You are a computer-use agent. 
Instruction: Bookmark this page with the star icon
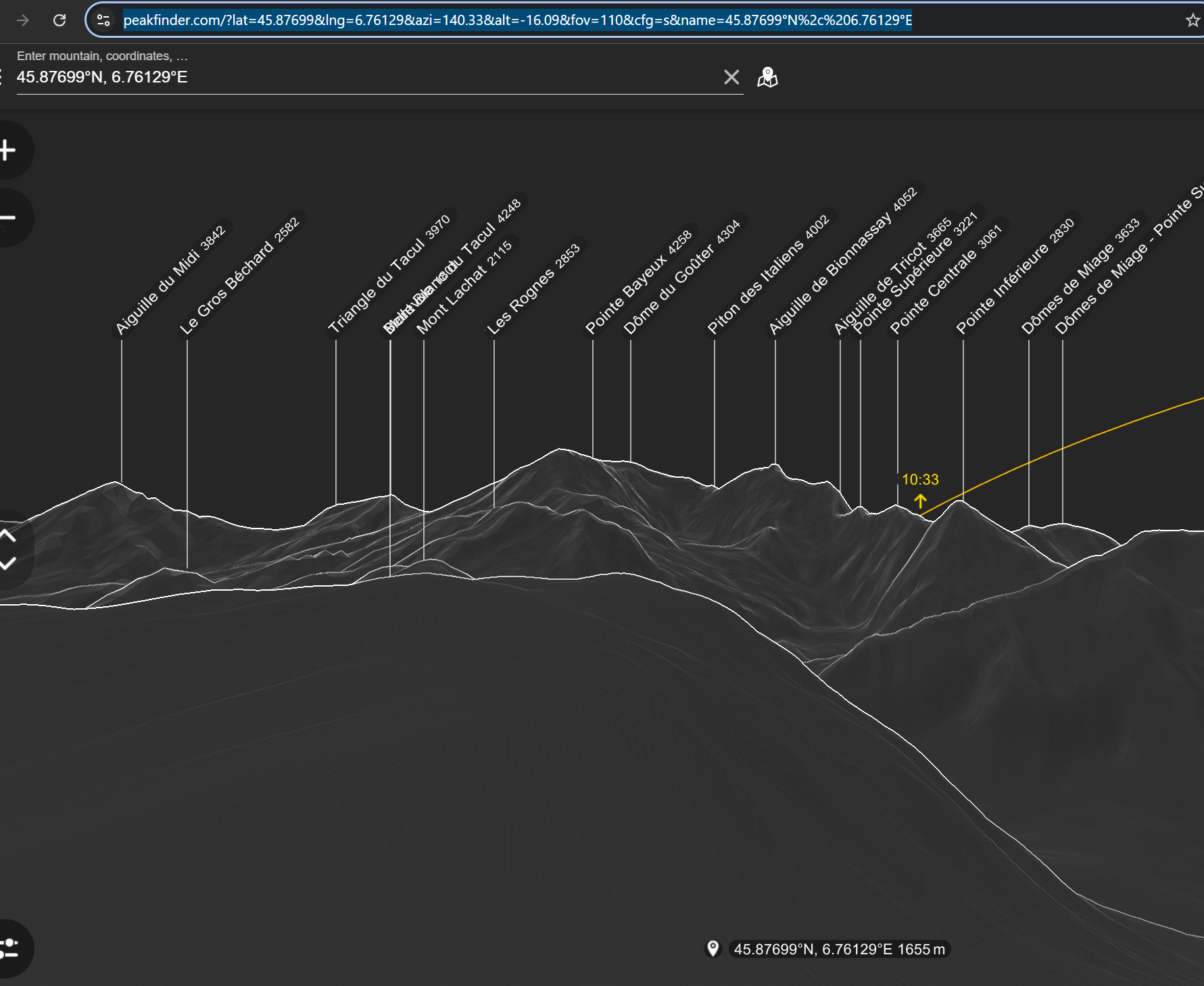pyautogui.click(x=1193, y=20)
